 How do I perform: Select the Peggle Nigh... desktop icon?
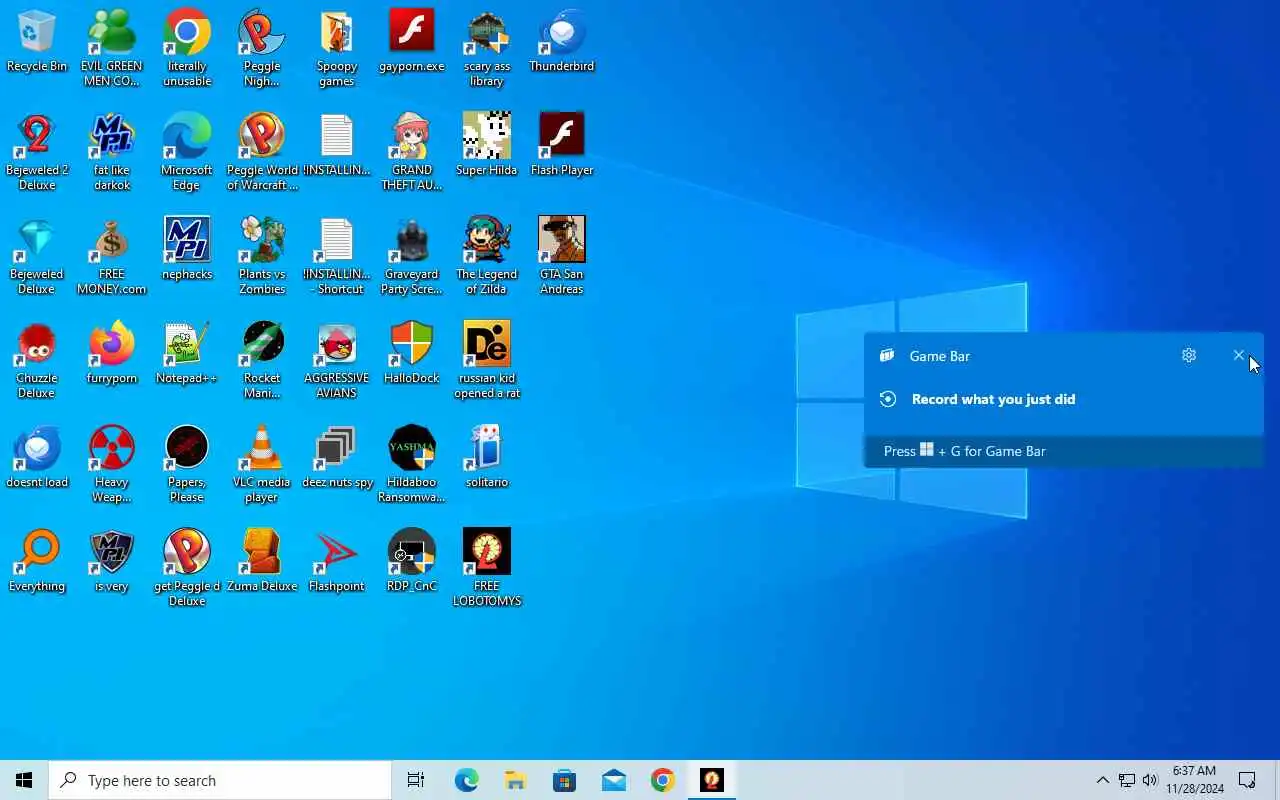click(x=262, y=49)
